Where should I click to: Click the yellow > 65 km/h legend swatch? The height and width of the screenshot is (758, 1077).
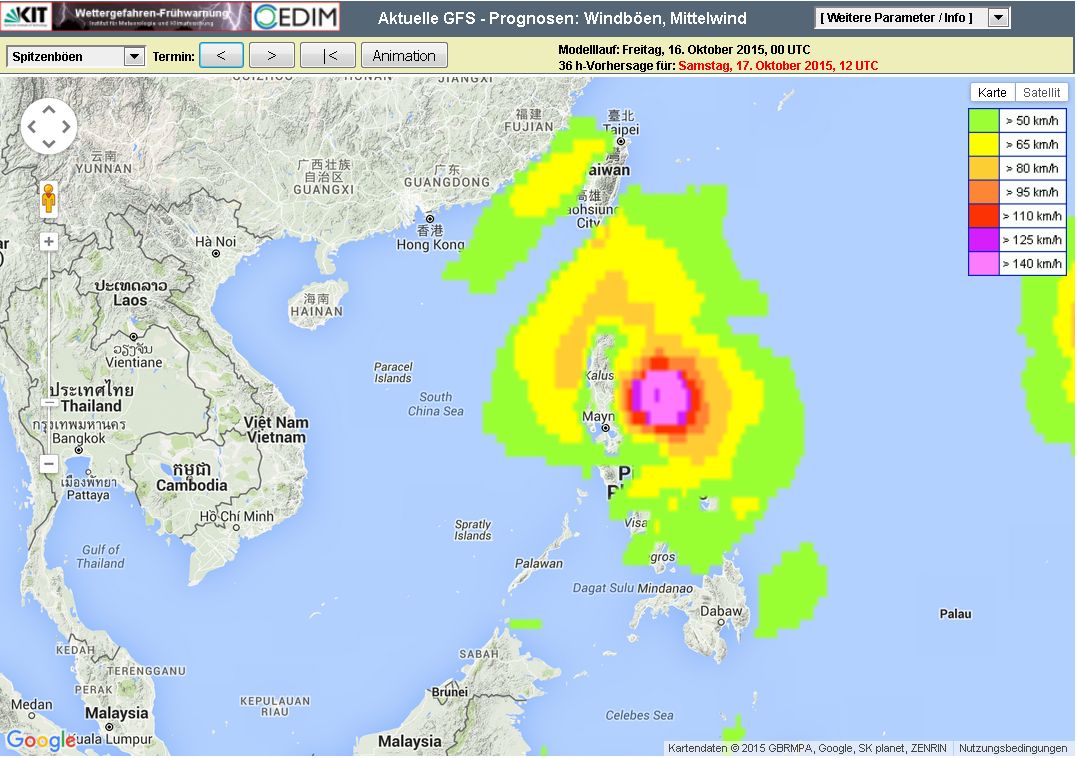click(x=984, y=144)
